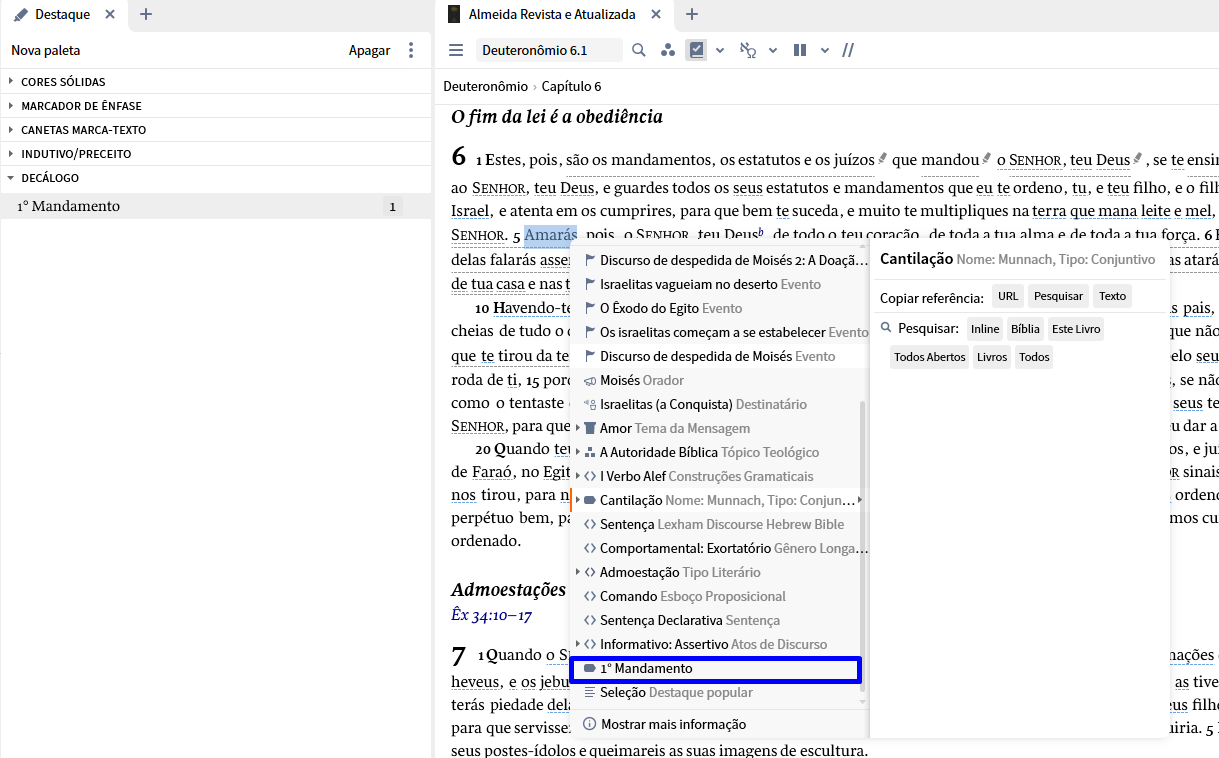
Task: Expand I Verbo Alef entry
Action: click(577, 476)
